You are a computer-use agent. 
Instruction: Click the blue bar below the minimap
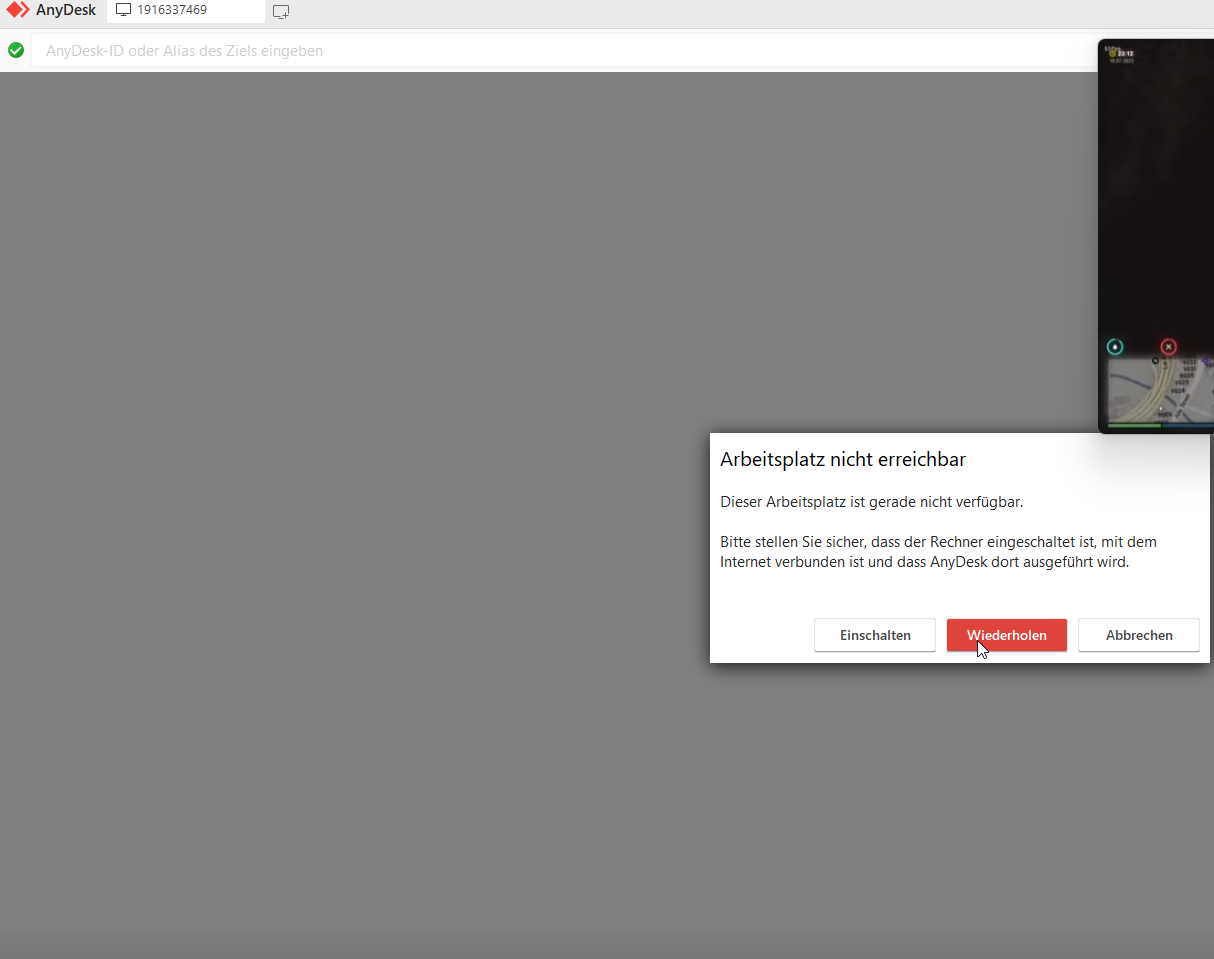[x=1190, y=425]
